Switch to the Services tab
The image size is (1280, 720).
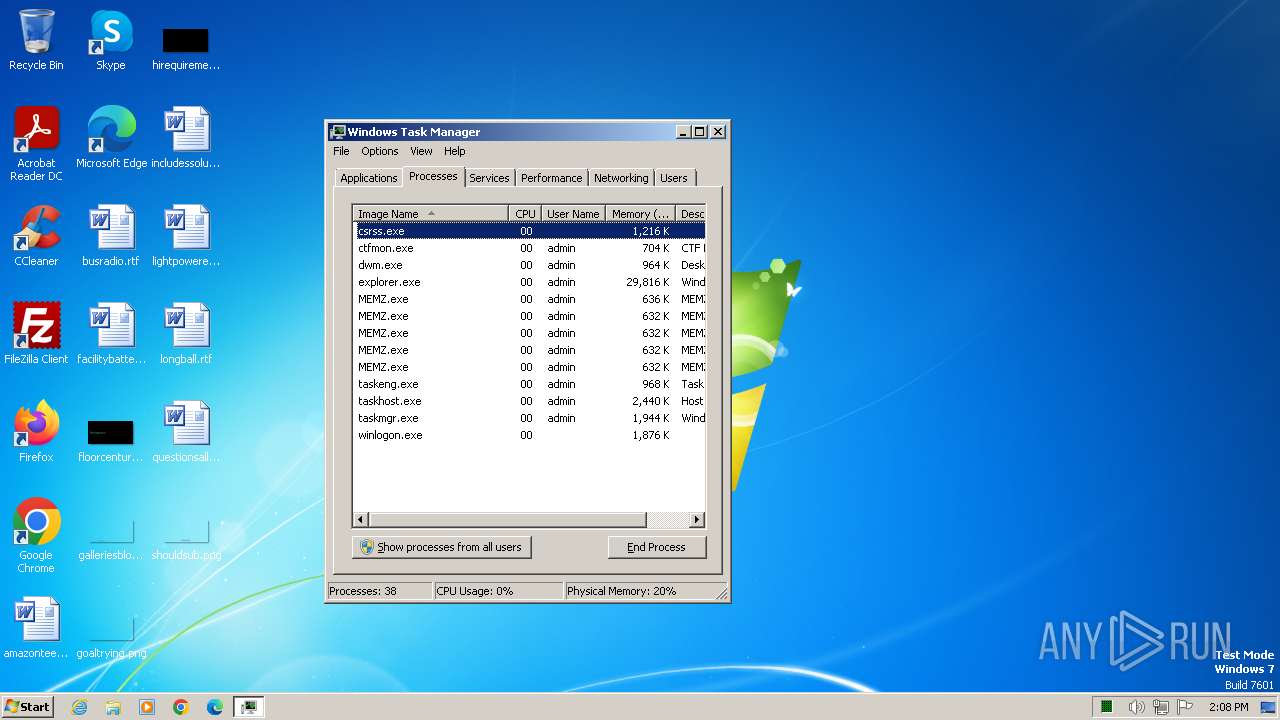click(x=489, y=178)
